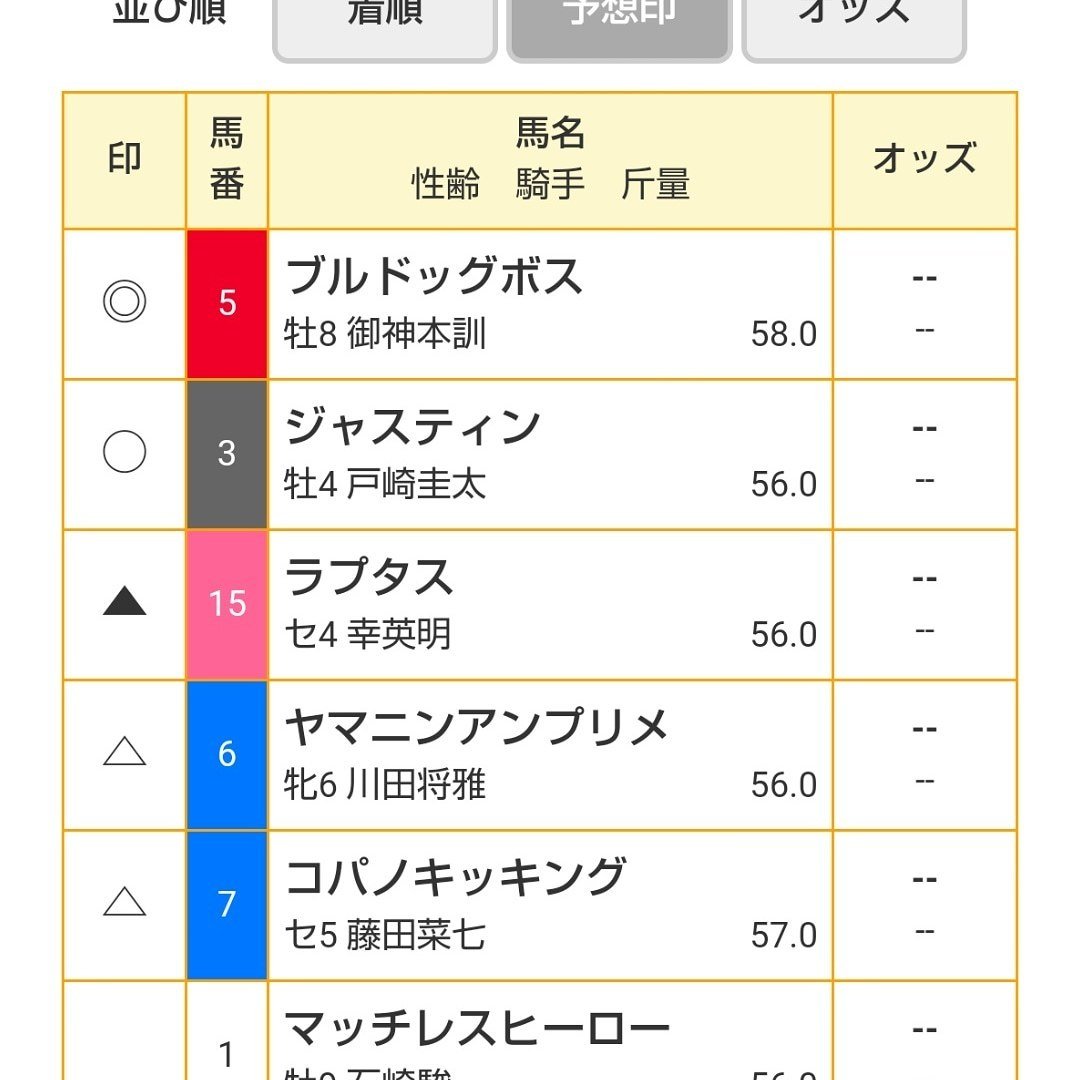Click the pink number 15 badge

pyautogui.click(x=227, y=604)
